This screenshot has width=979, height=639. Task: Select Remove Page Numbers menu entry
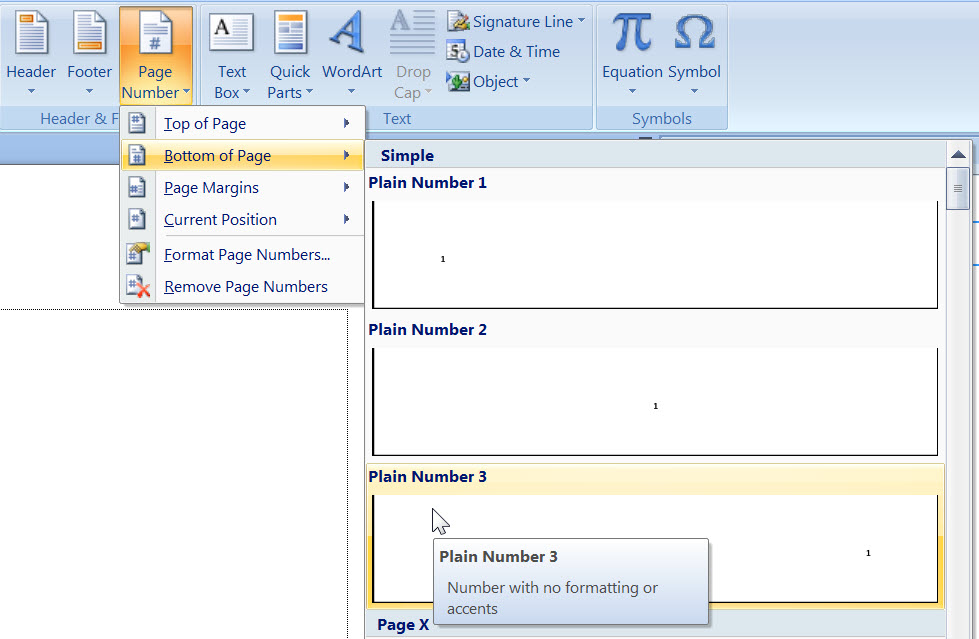[242, 286]
